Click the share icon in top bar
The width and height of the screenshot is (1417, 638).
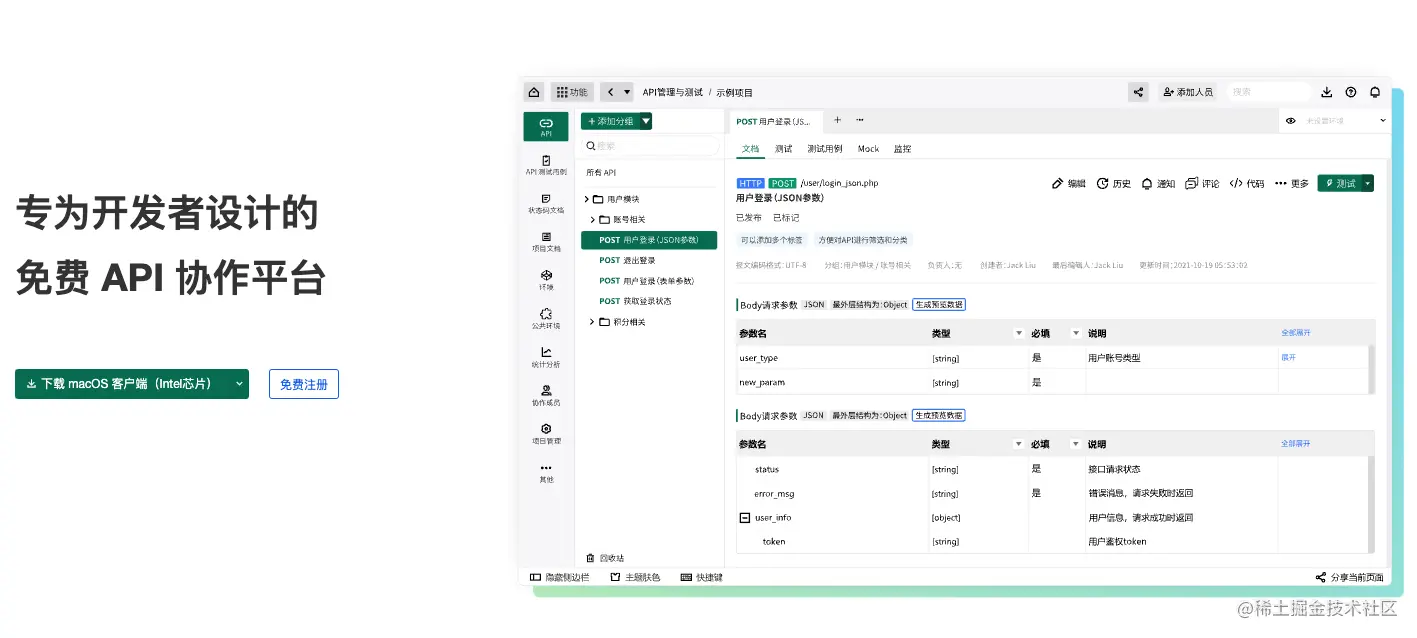pyautogui.click(x=1138, y=92)
